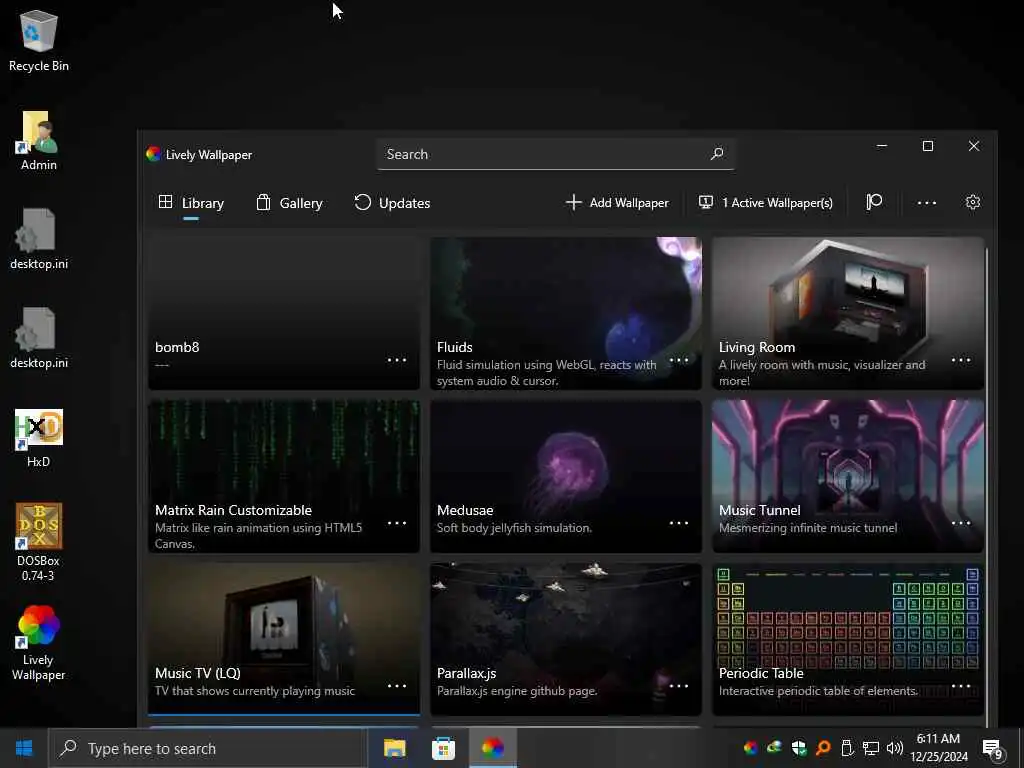
Task: Select the HxD desktop shortcut
Action: coord(39,438)
